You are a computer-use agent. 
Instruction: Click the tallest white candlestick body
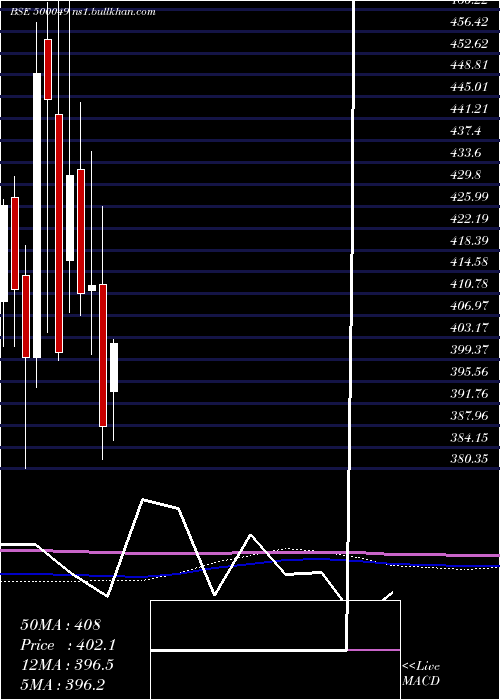(x=37, y=215)
